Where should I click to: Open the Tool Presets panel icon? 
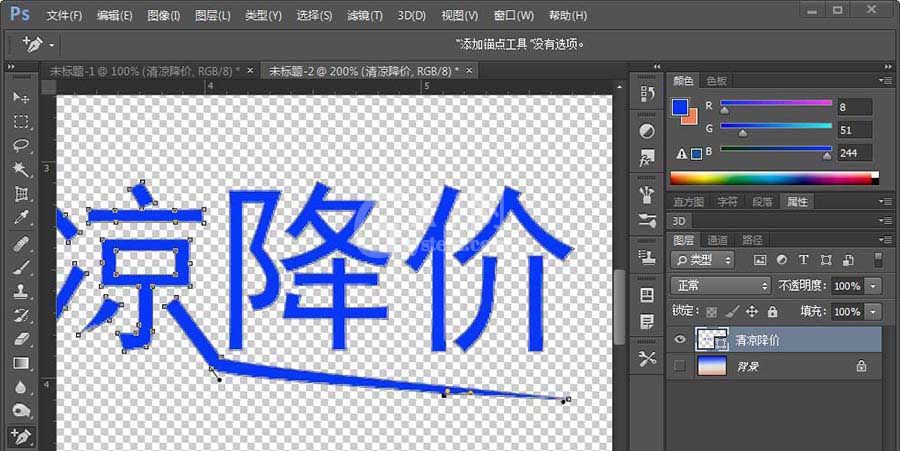coord(647,359)
